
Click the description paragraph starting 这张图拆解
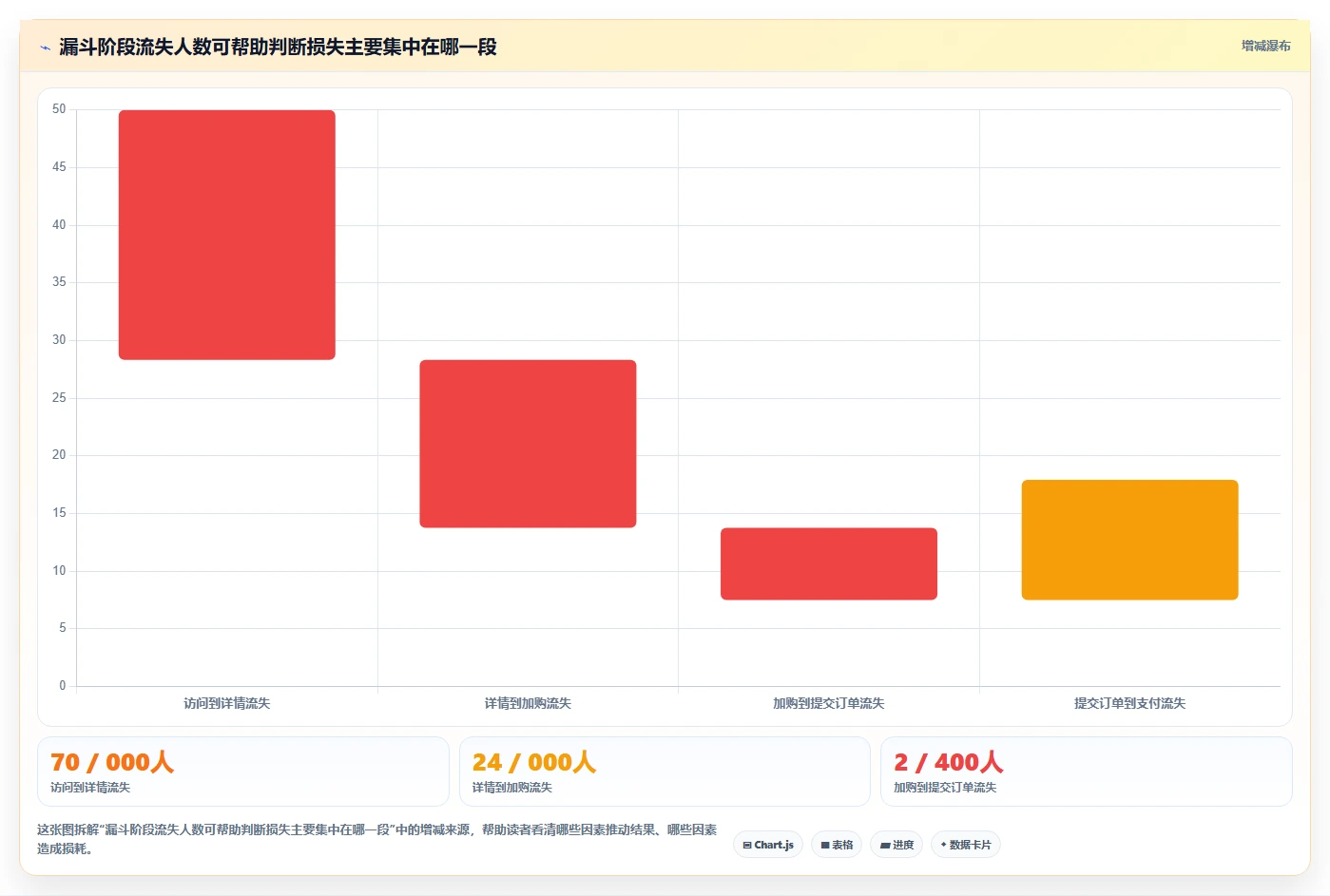click(377, 839)
